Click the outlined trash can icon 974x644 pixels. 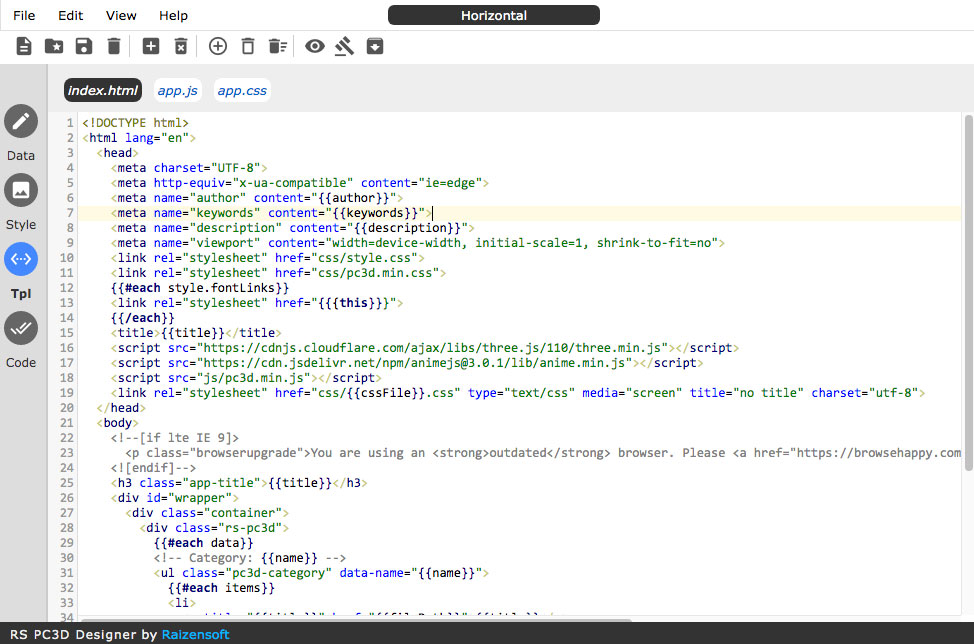pos(248,46)
